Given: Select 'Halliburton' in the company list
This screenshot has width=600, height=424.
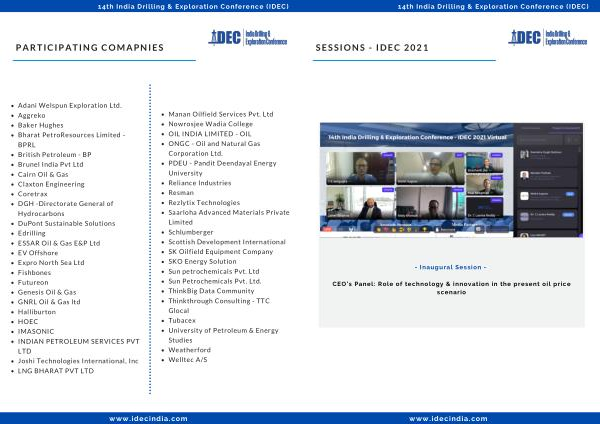Looking at the screenshot, I should 37,312.
